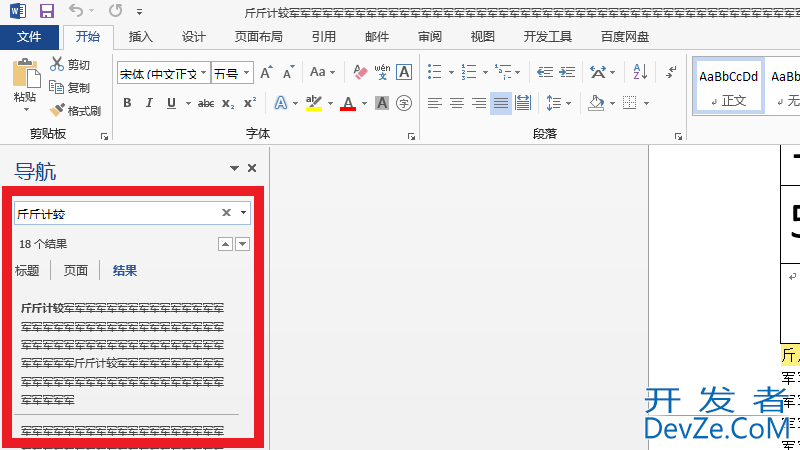Copy selection with 复制
Viewport: 800px width, 450px height.
click(x=70, y=87)
